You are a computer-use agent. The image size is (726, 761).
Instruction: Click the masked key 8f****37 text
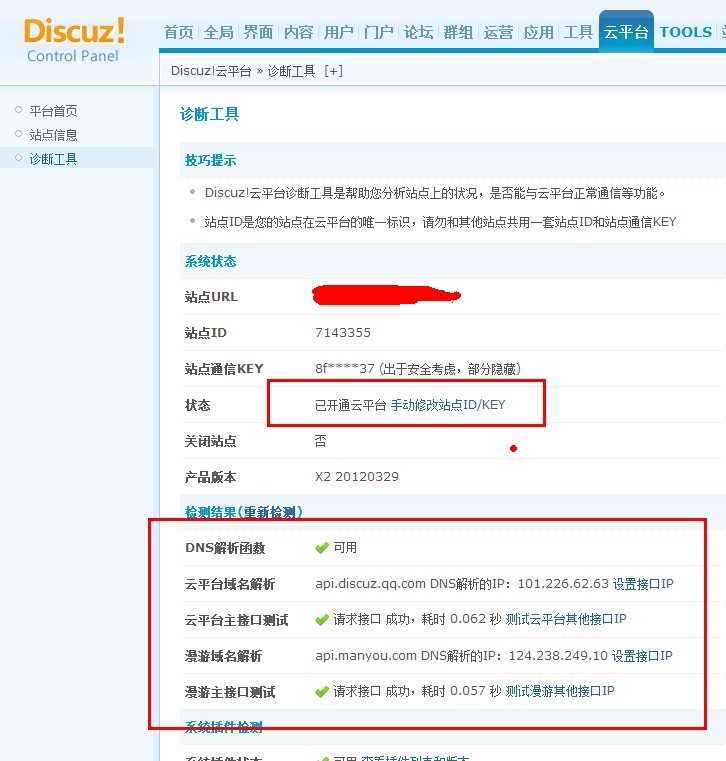click(x=345, y=369)
